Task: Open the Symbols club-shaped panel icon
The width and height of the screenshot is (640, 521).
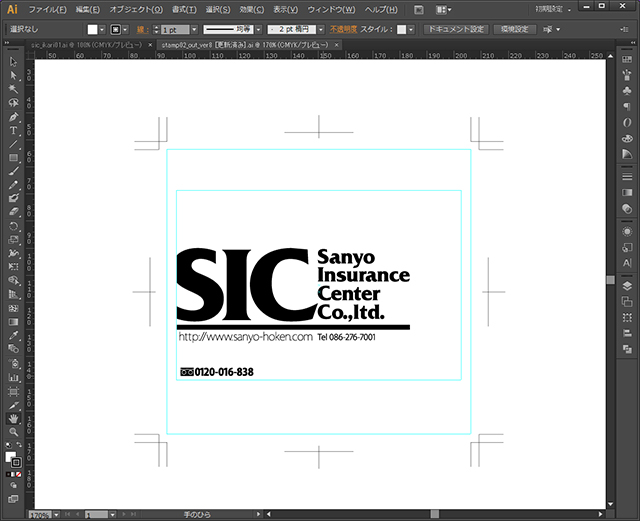Action: tap(627, 91)
